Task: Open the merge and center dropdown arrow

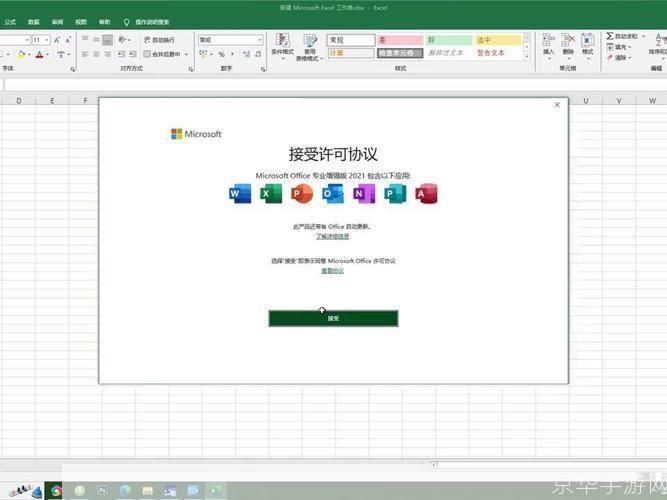Action: tap(186, 54)
